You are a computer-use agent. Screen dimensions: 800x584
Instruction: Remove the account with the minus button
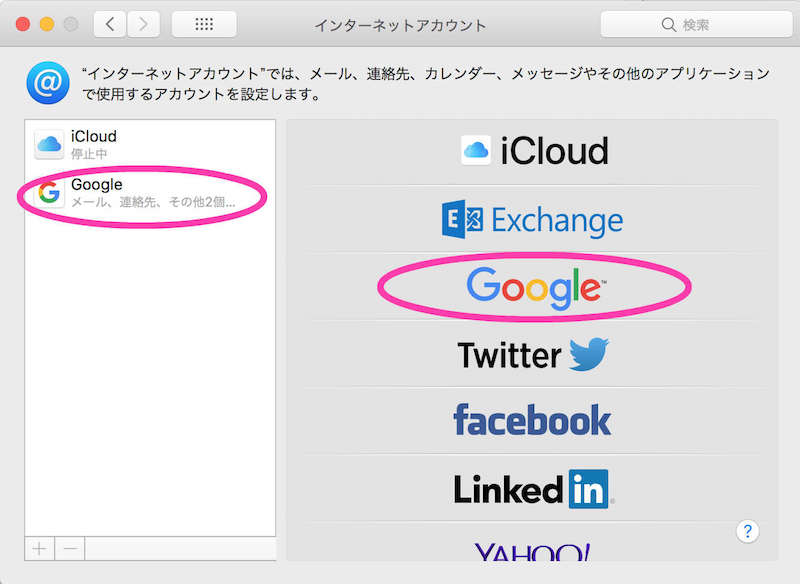(x=70, y=549)
